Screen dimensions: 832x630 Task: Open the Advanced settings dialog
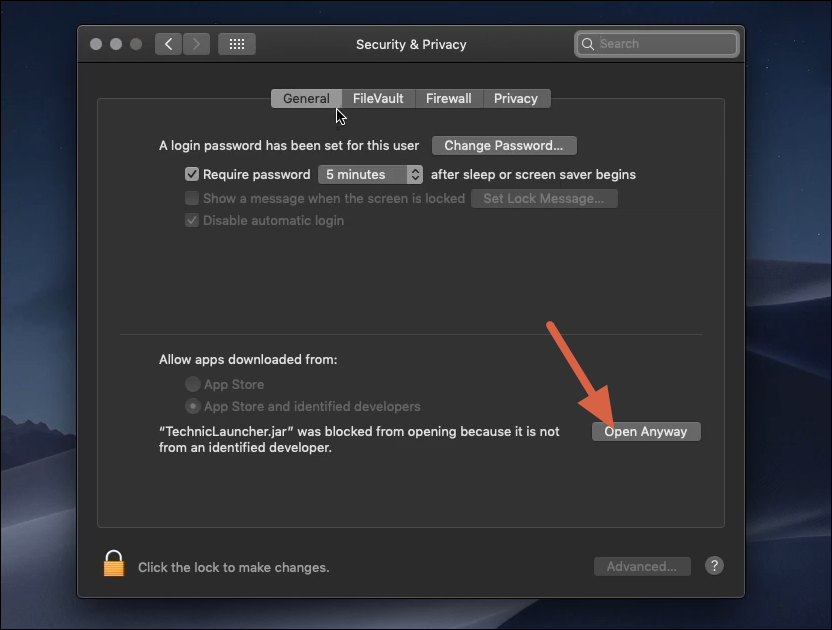point(642,566)
